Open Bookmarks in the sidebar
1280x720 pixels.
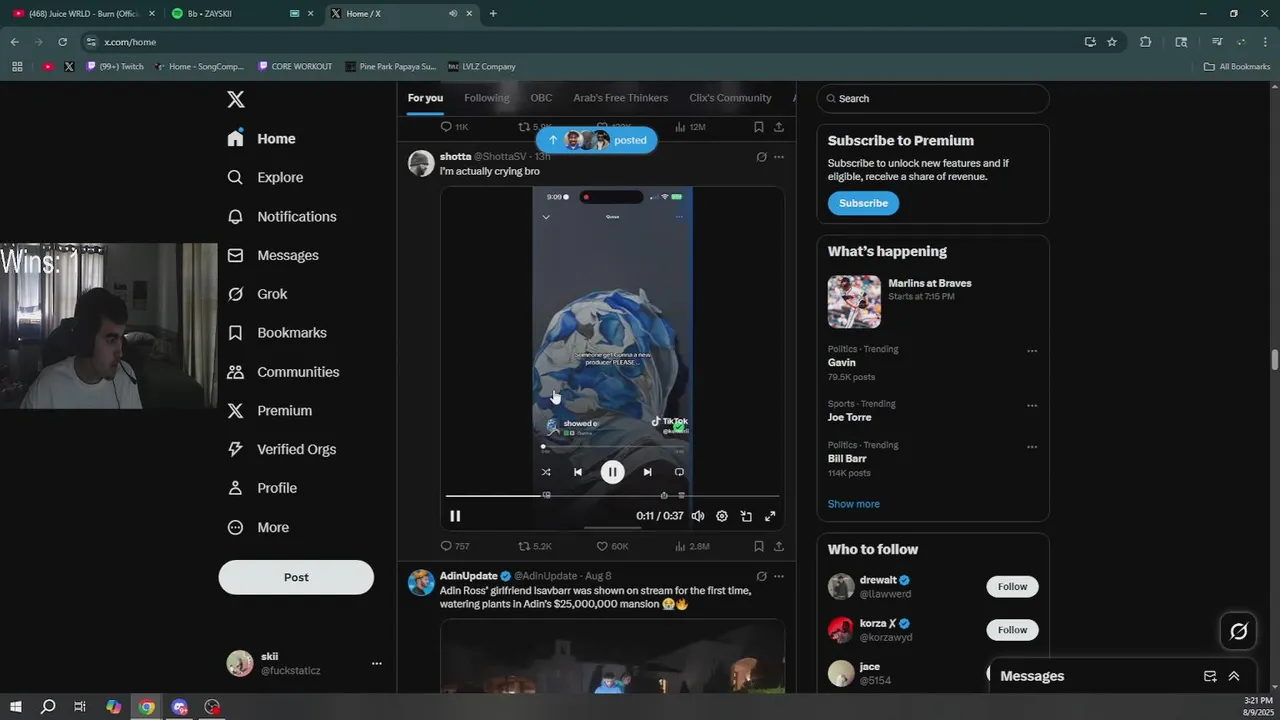tap(277, 333)
